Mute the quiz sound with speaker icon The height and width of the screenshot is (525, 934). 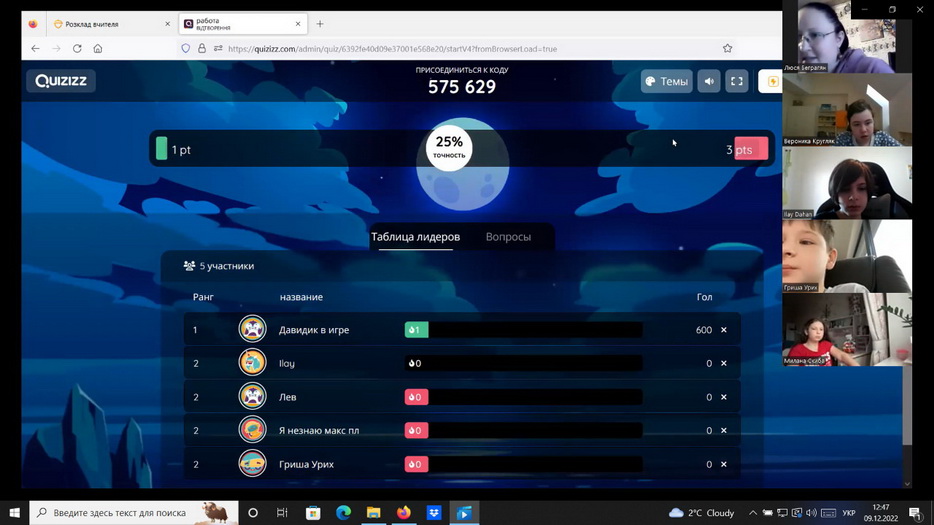click(x=709, y=82)
